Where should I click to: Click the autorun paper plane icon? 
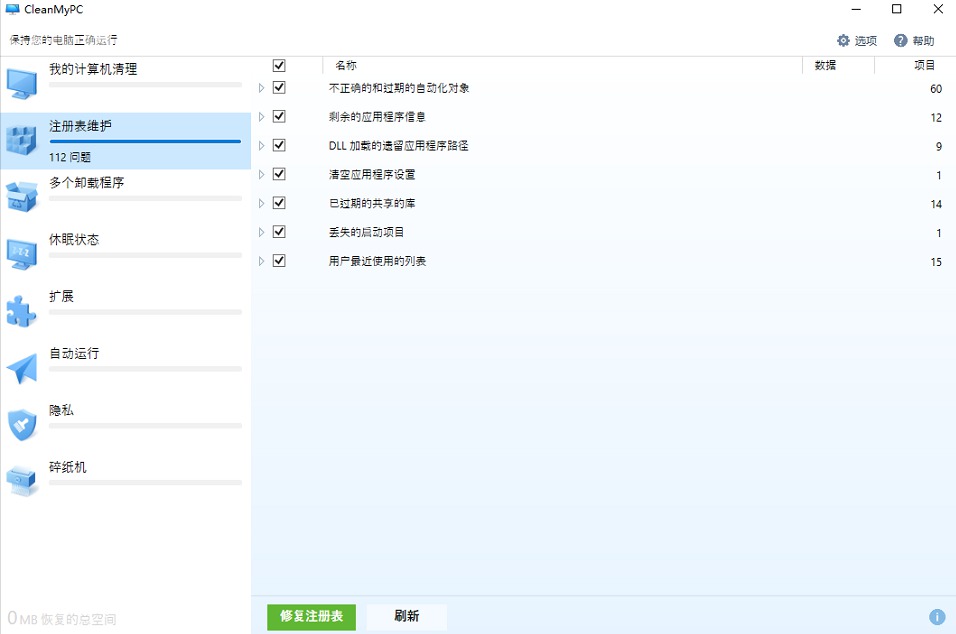coord(22,368)
